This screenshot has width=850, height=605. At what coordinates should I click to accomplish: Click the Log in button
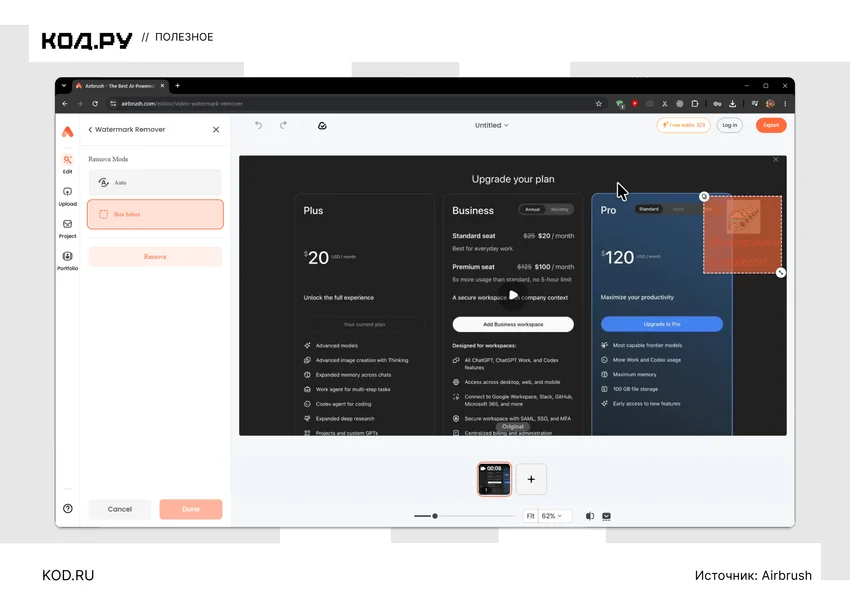coord(730,125)
